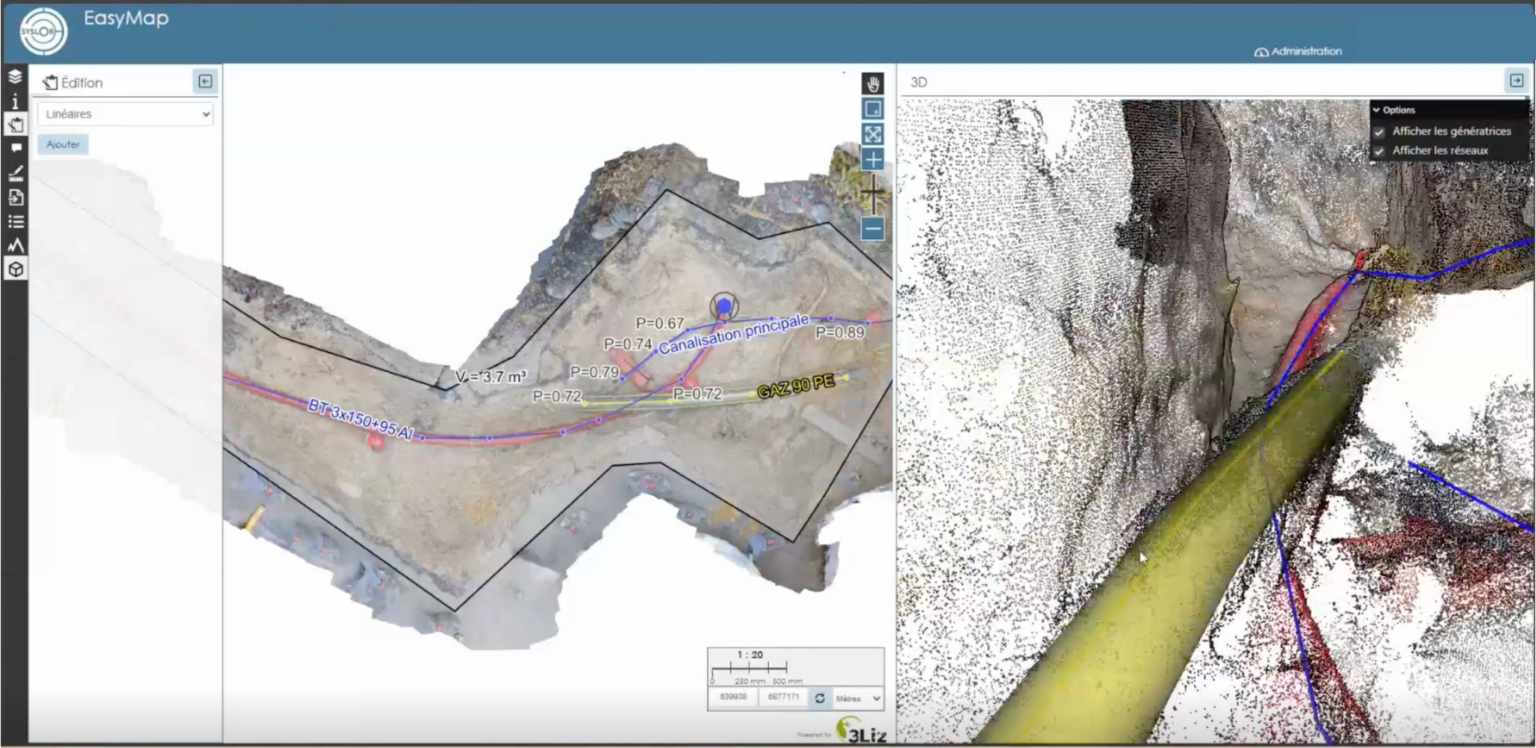The width and height of the screenshot is (1536, 748).
Task: Click the zoom level slider bar
Action: tap(873, 195)
